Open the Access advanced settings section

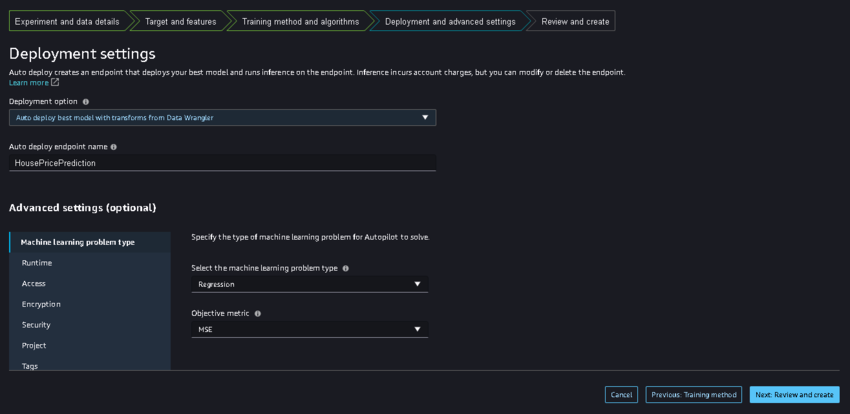click(x=90, y=283)
